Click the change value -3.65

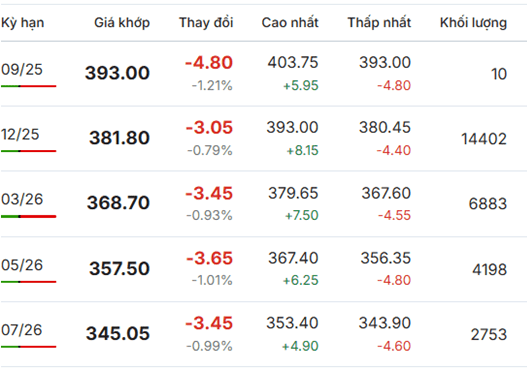[x=209, y=258]
